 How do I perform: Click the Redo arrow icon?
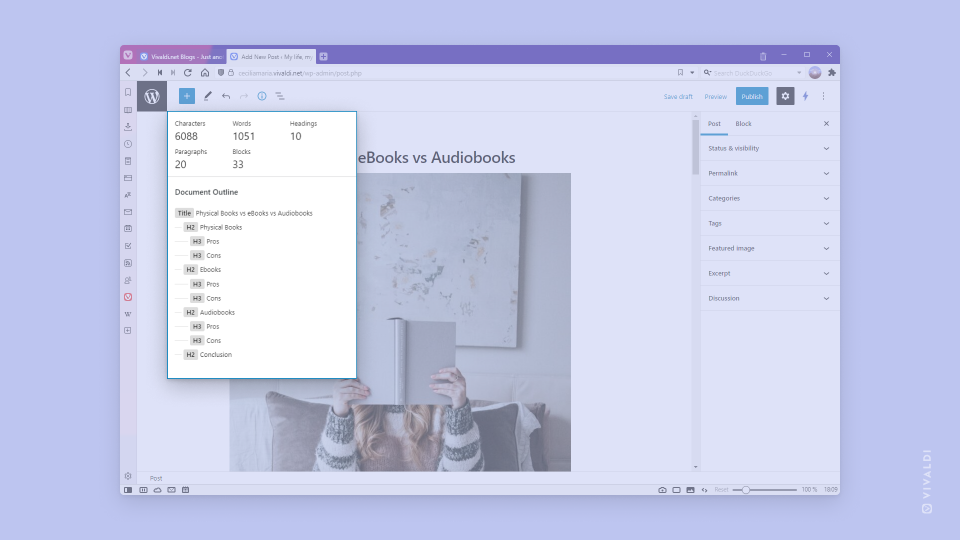coord(244,96)
